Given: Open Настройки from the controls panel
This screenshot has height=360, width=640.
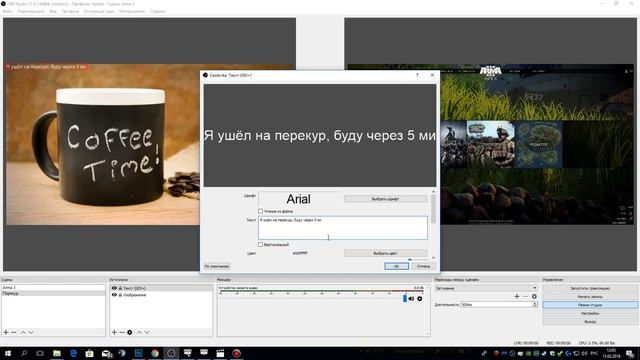Looking at the screenshot, I should pyautogui.click(x=590, y=313).
